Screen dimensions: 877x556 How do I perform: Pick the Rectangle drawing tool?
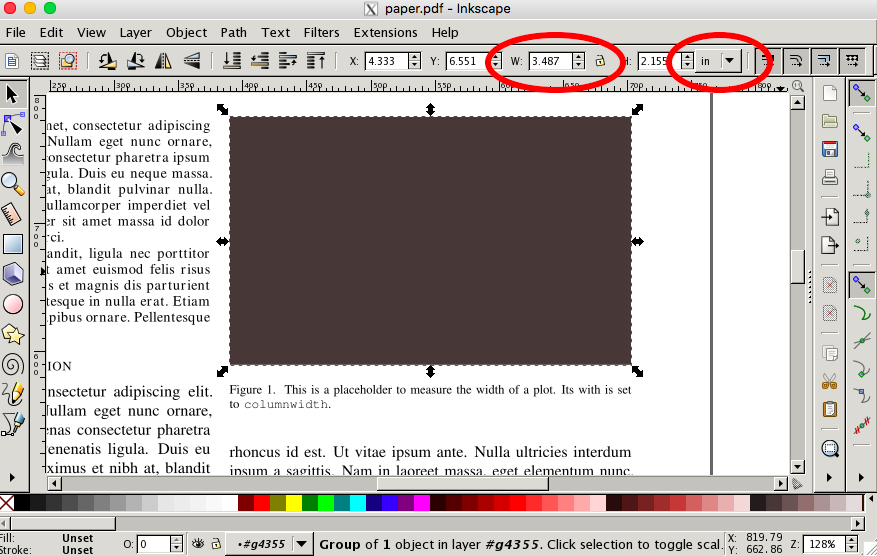pyautogui.click(x=13, y=243)
